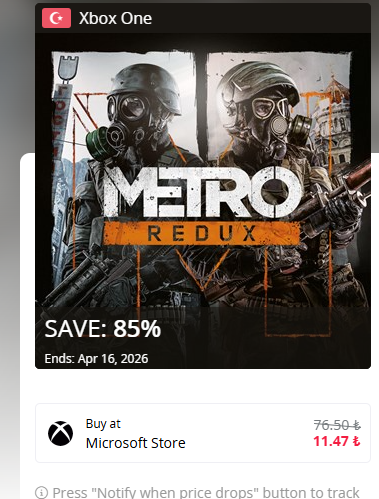Click the orange REDUX banner on the cover
This screenshot has height=499, width=379.
click(x=201, y=233)
